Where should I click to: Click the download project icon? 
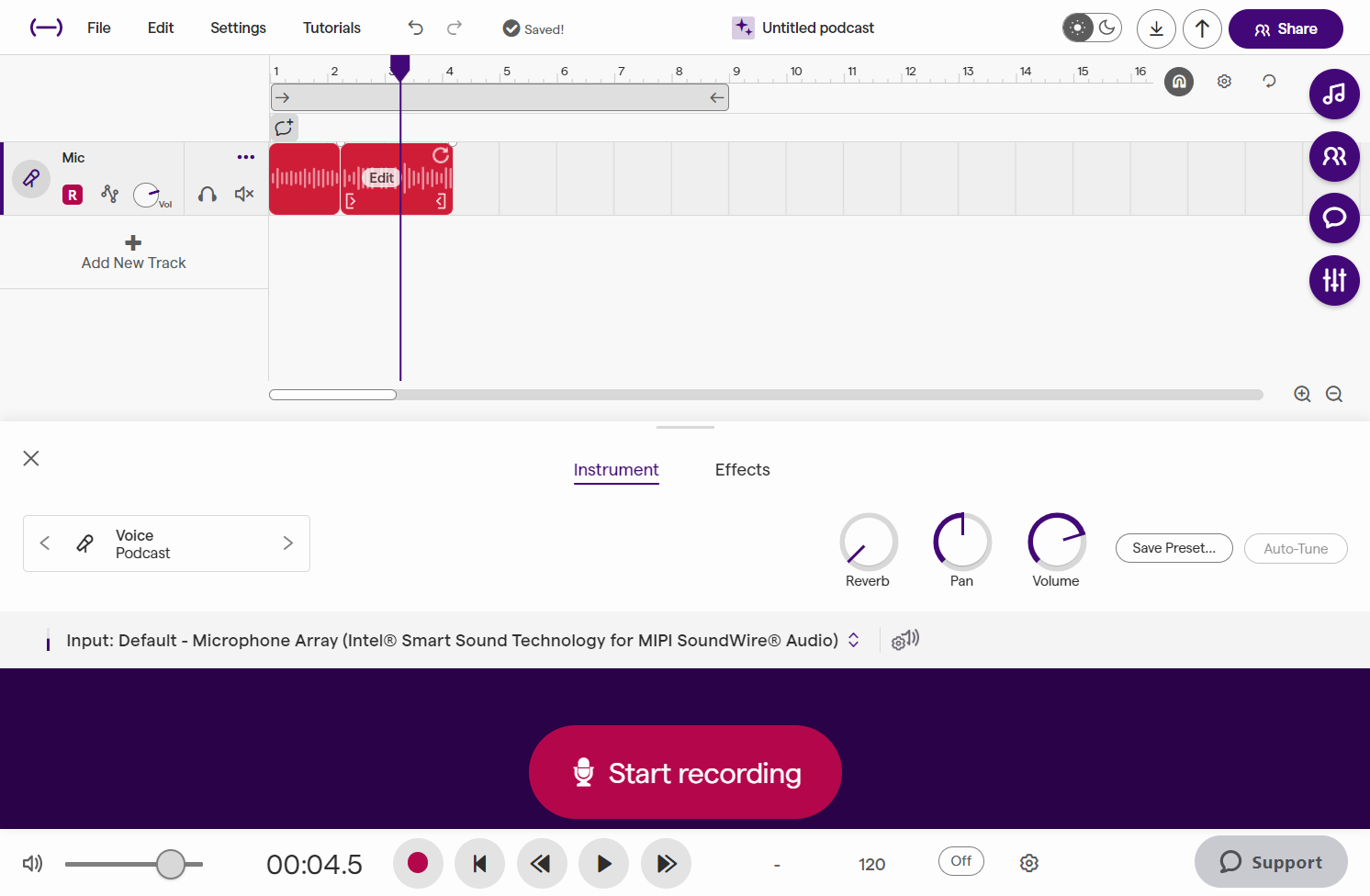pyautogui.click(x=1156, y=28)
